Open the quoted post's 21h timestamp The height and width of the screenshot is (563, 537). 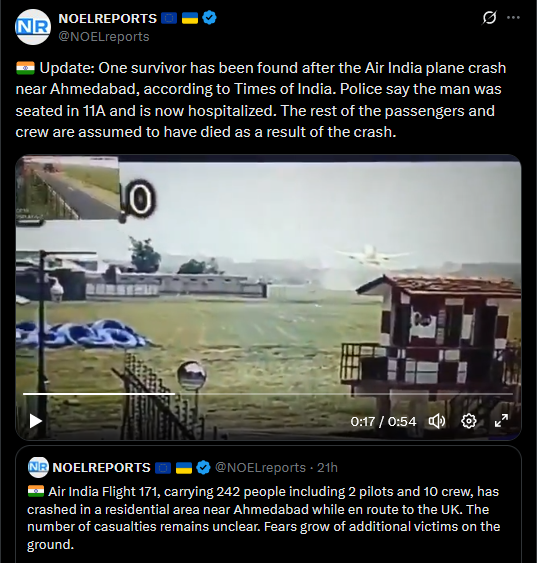tap(327, 467)
